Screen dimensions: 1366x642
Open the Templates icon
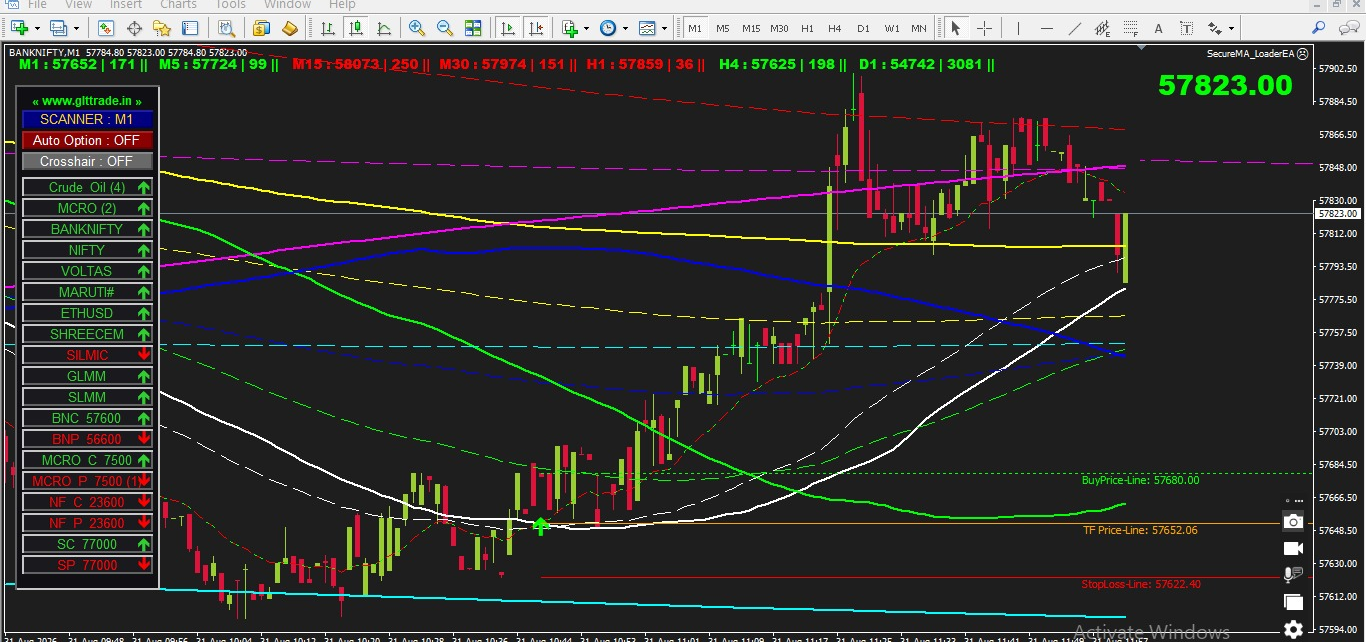tap(647, 28)
